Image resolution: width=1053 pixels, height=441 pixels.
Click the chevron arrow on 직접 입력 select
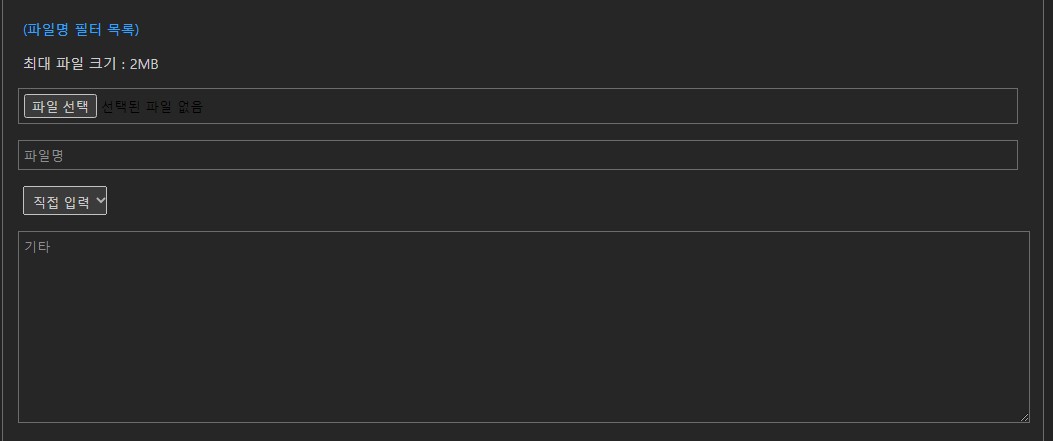100,201
